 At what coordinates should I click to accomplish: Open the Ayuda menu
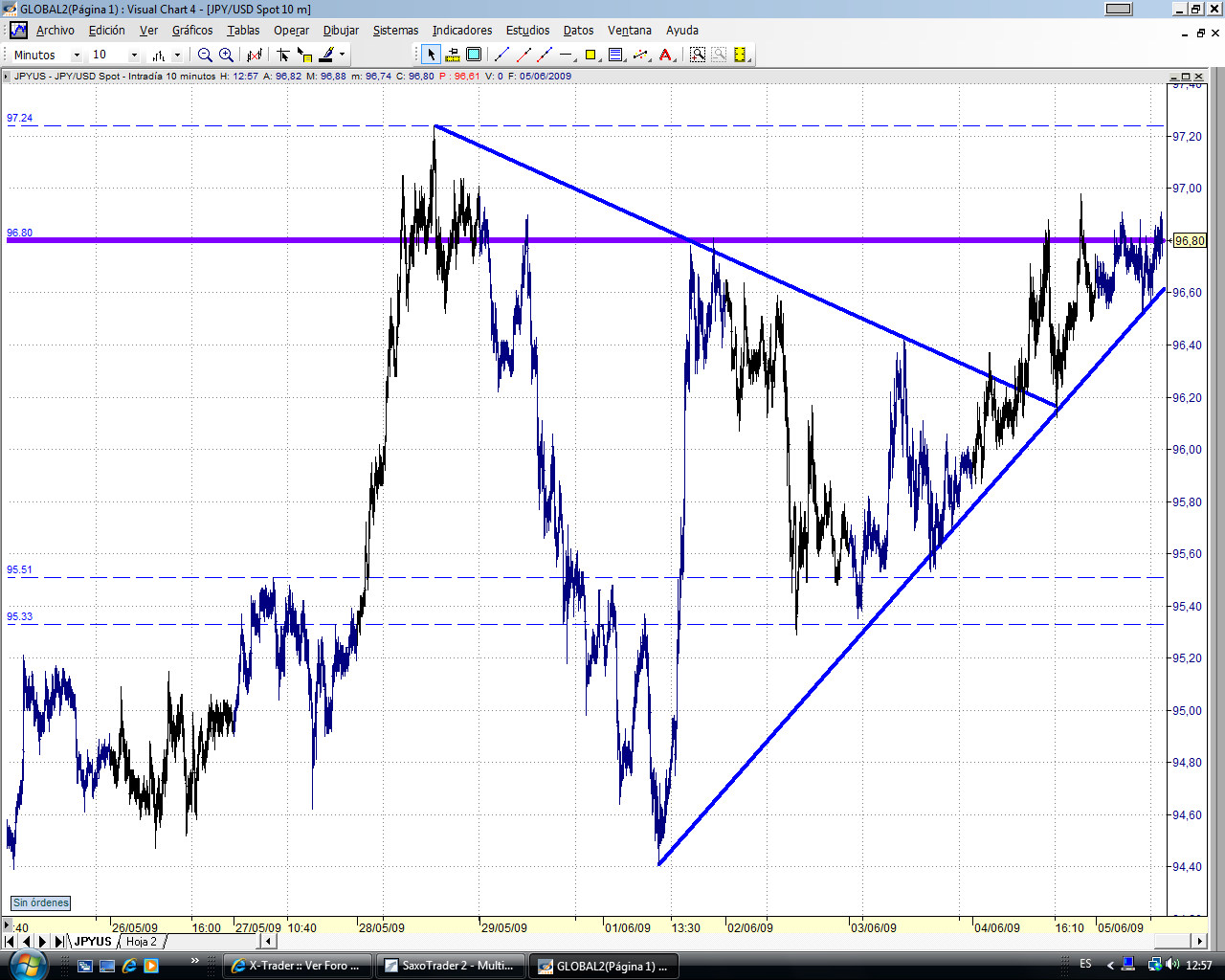tap(682, 31)
